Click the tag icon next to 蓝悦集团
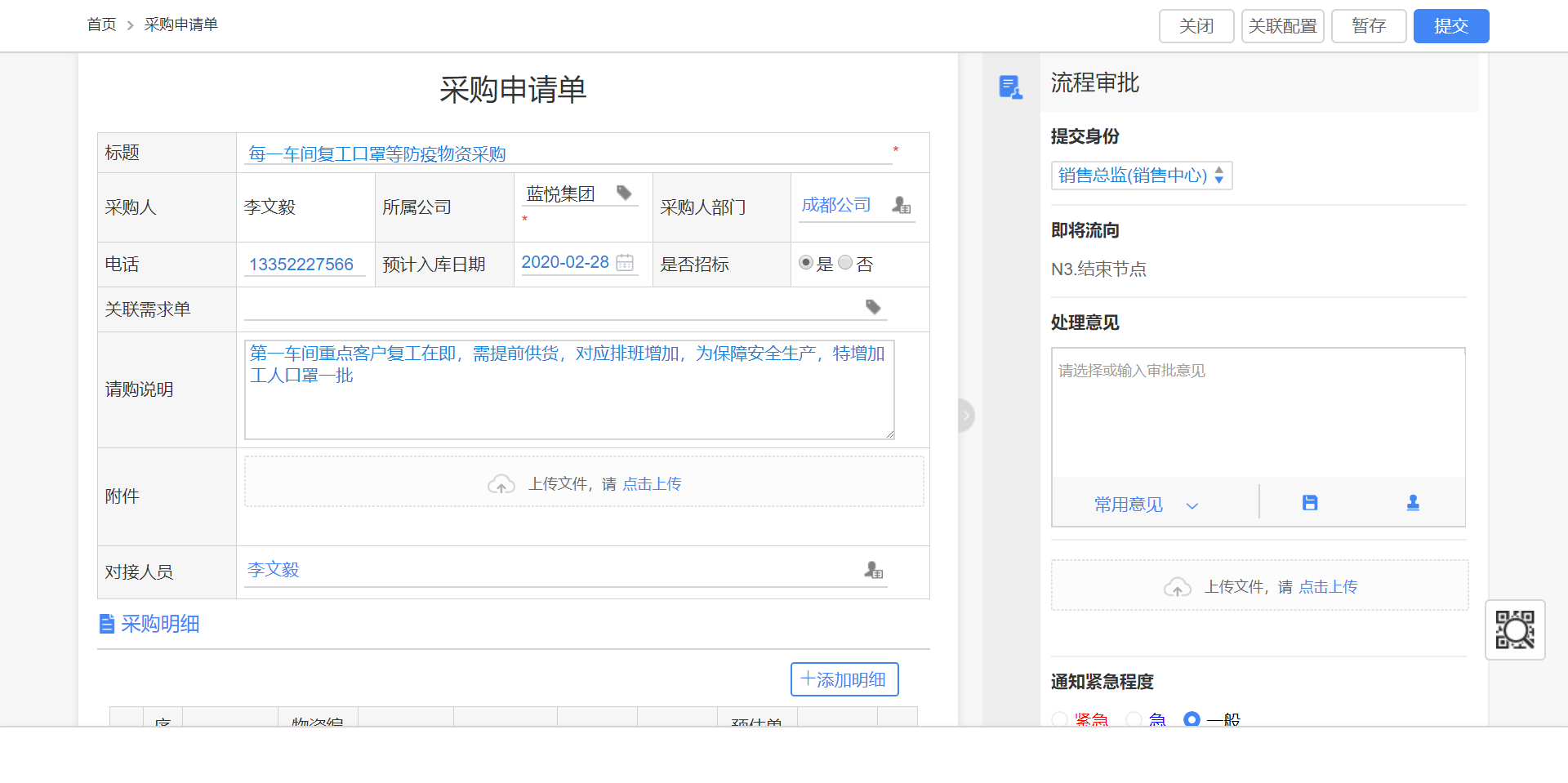 point(624,193)
